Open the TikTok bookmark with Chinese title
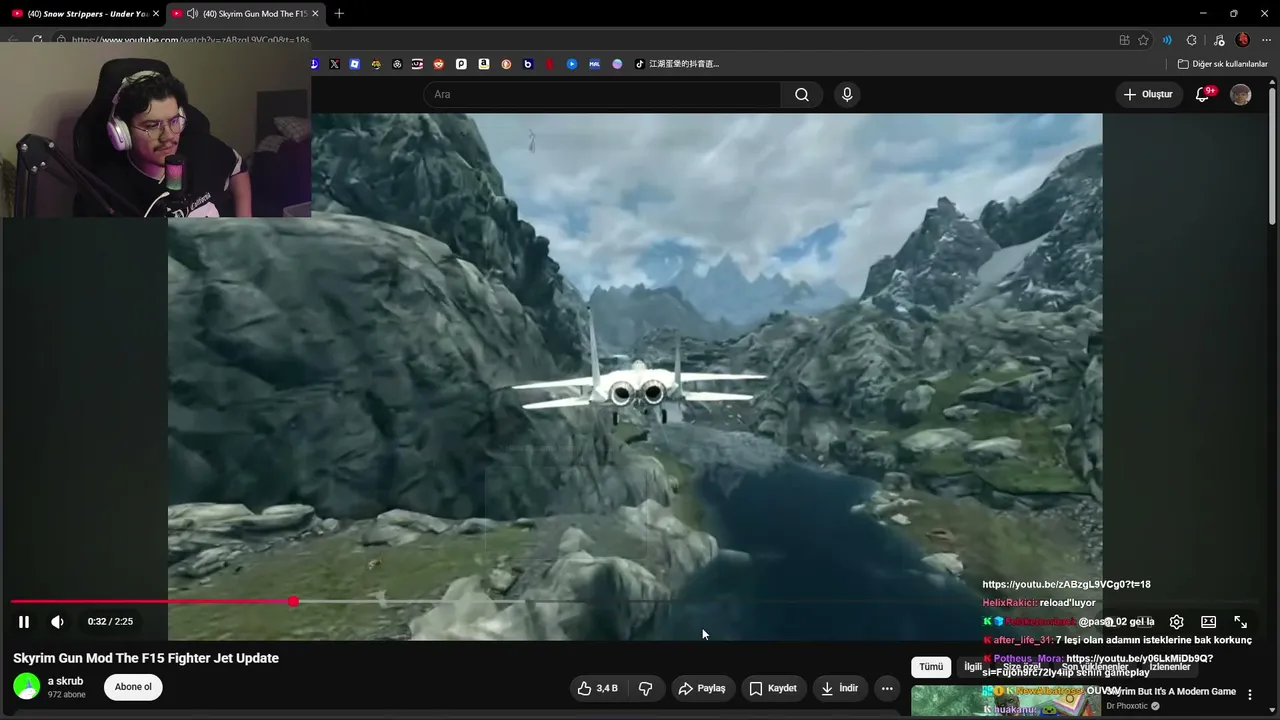Viewport: 1280px width, 720px height. [x=677, y=64]
